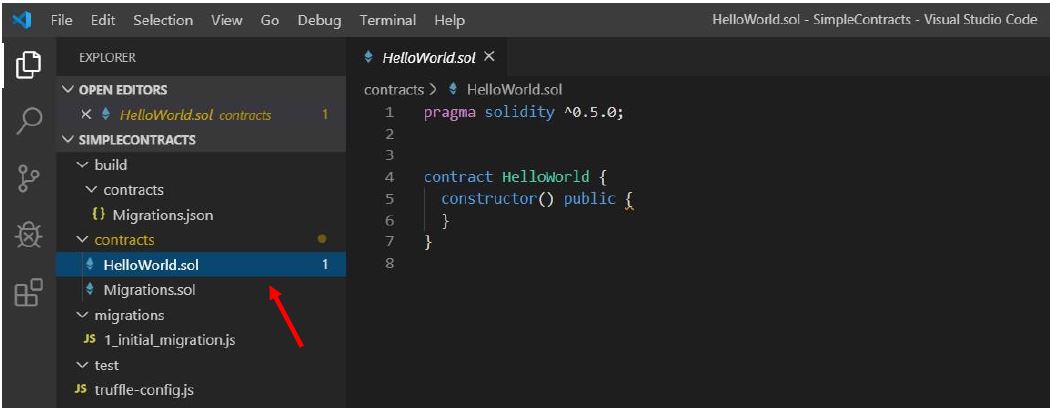Screen dimensions: 1050x408
Task: Open the Explorer view in activity bar
Action: coord(29,65)
